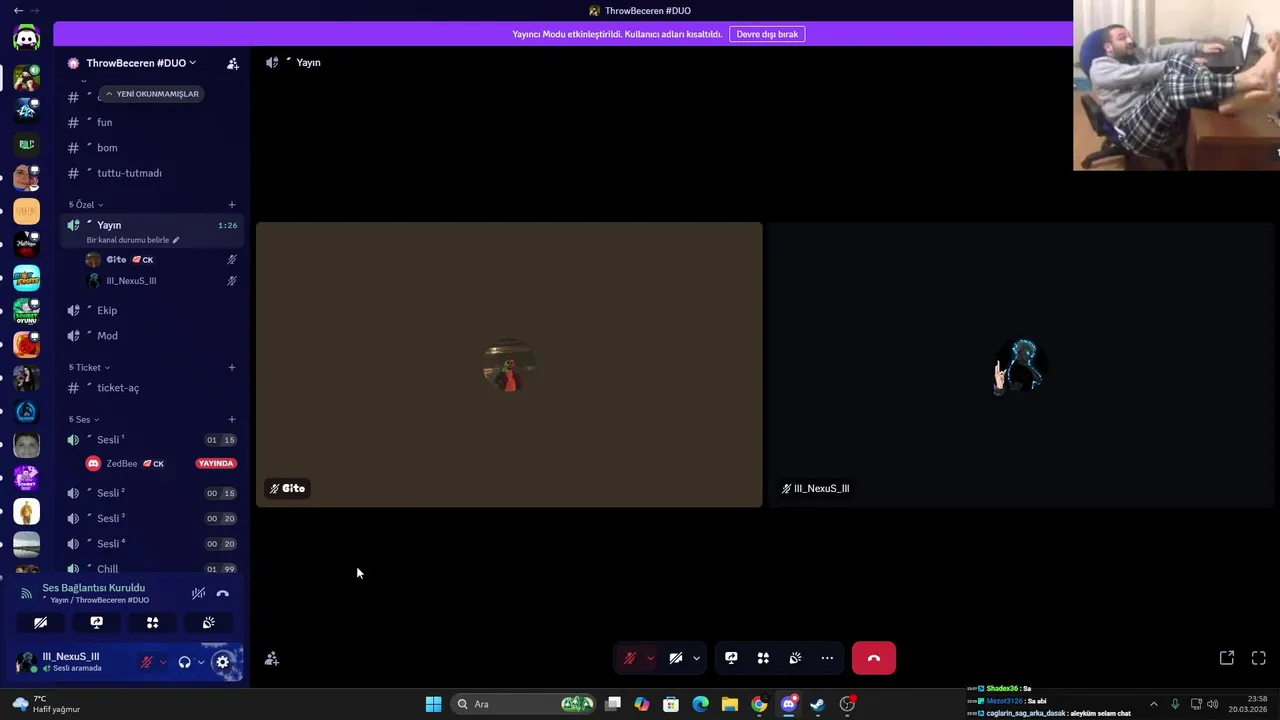Click Devre dışı bırak button in banner

pos(767,34)
